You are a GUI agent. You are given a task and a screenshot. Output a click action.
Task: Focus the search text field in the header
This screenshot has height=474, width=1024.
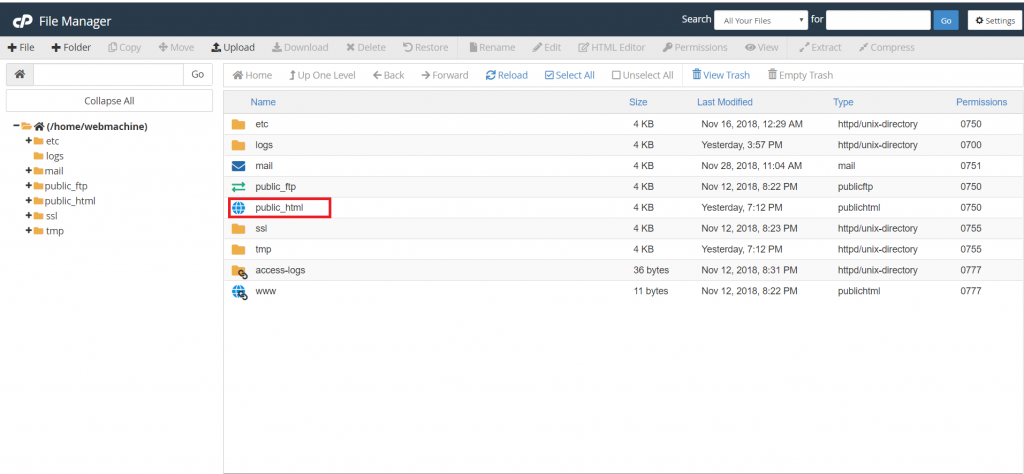878,20
